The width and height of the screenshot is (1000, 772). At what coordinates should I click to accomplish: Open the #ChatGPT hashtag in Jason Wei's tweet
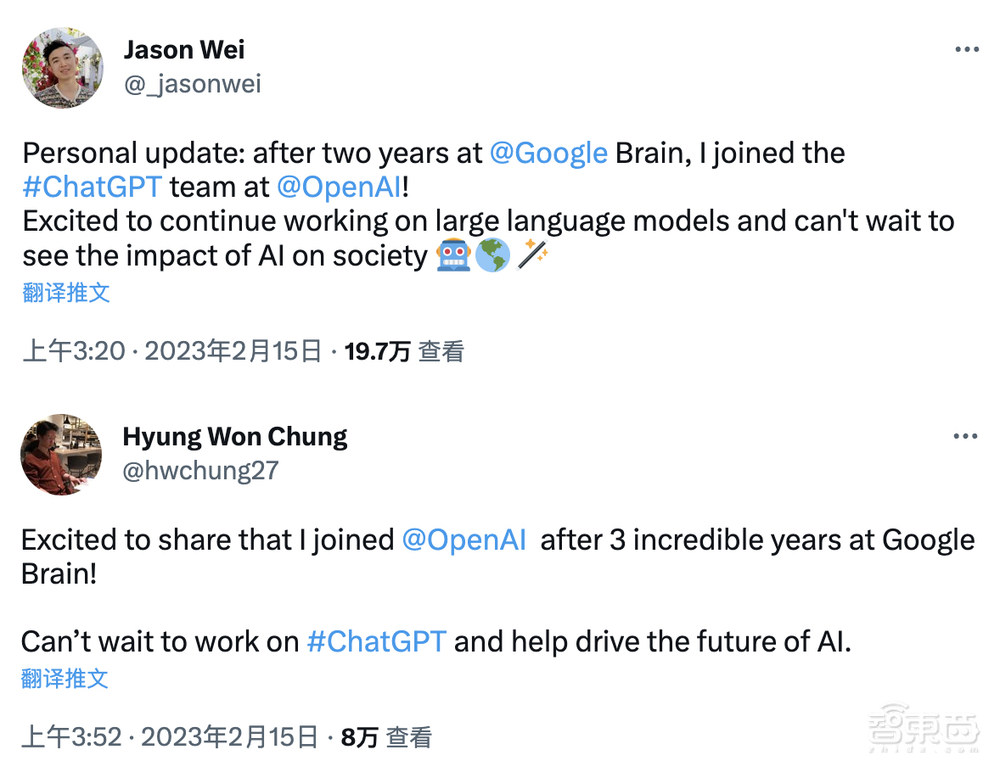pos(91,187)
